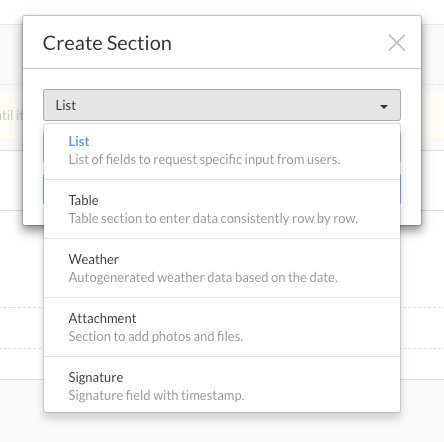Click 'Autogenerated weather data' description
This screenshot has width=444, height=442.
(203, 277)
